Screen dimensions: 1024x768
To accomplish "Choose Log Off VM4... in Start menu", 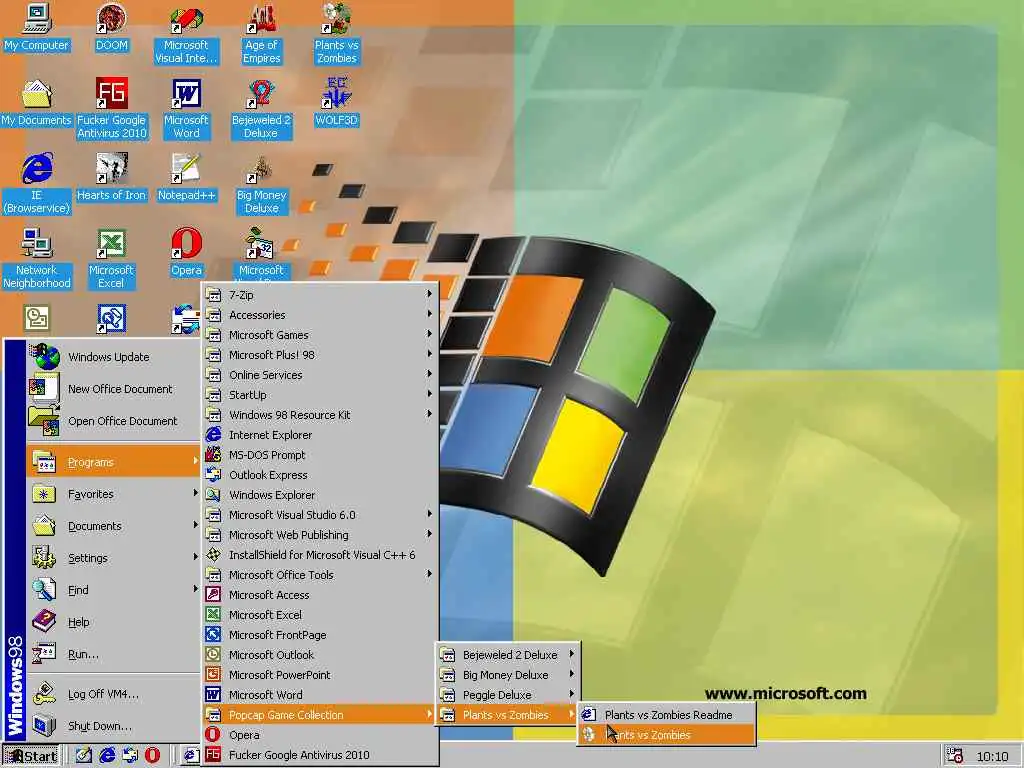I will coord(114,694).
